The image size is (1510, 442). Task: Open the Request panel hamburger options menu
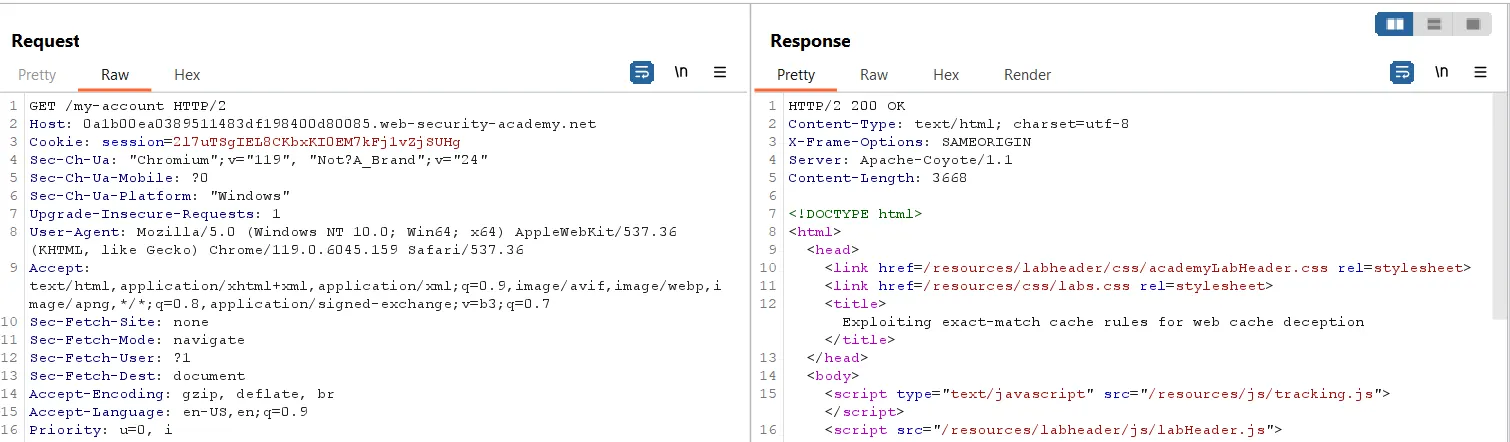point(719,72)
